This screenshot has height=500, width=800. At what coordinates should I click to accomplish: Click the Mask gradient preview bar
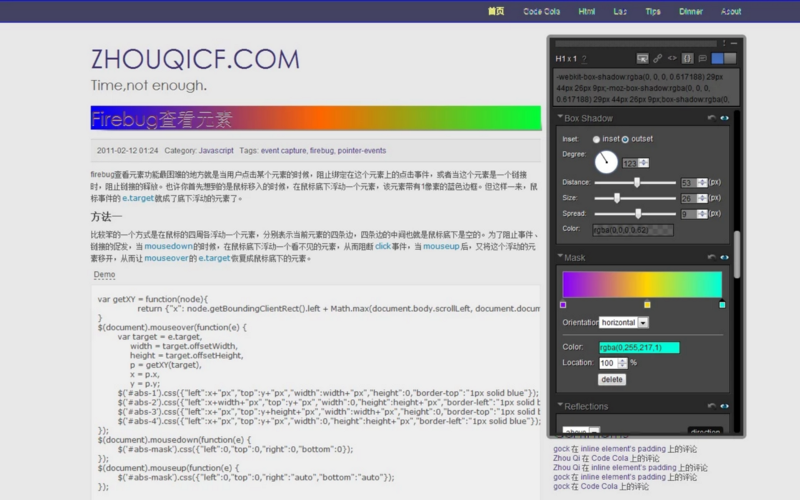642,284
